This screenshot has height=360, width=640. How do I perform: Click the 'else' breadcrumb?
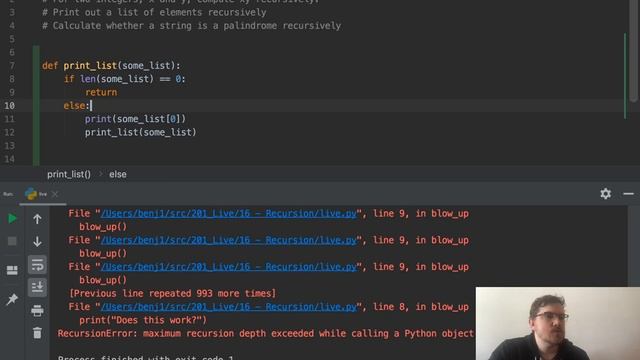pos(118,174)
